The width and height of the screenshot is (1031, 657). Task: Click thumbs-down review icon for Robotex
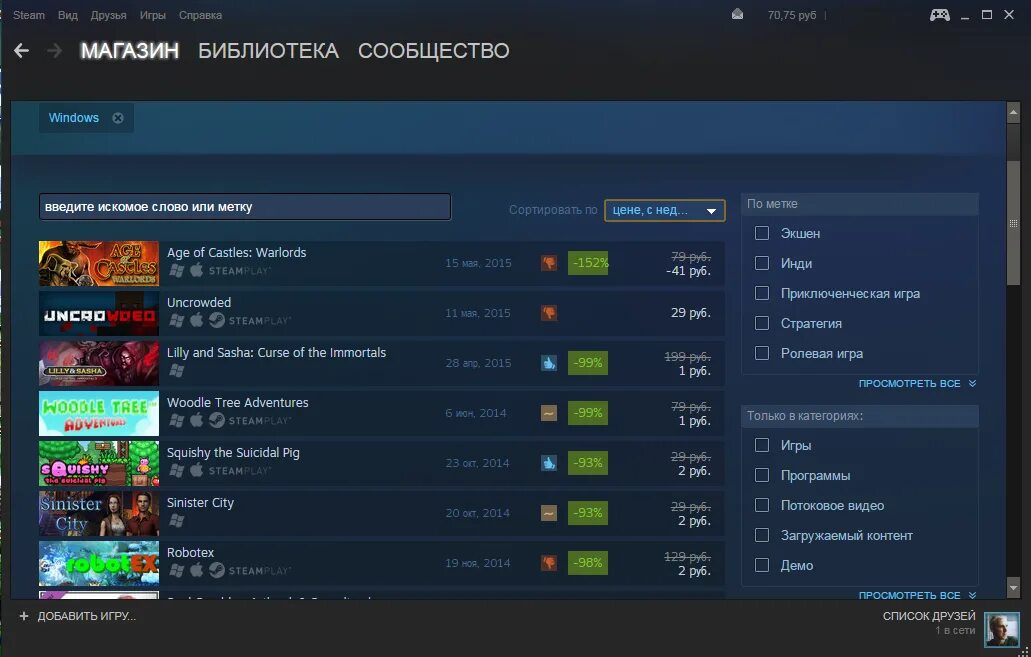548,563
